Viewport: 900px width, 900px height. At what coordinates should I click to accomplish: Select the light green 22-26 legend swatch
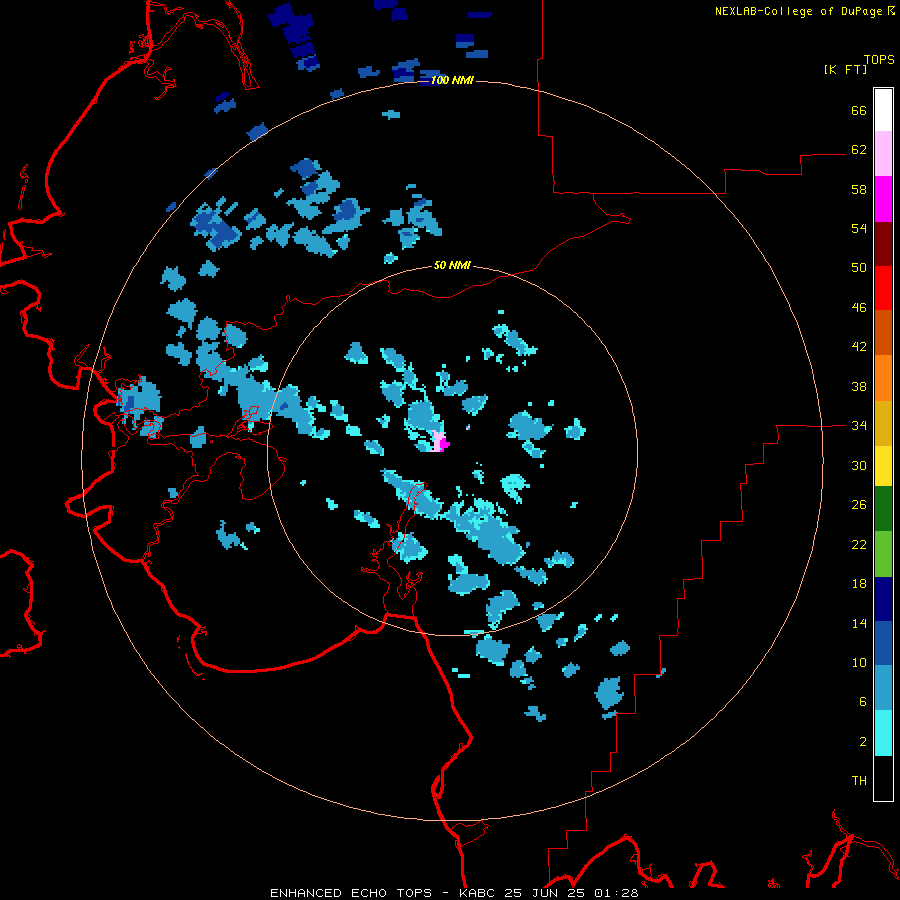click(883, 554)
